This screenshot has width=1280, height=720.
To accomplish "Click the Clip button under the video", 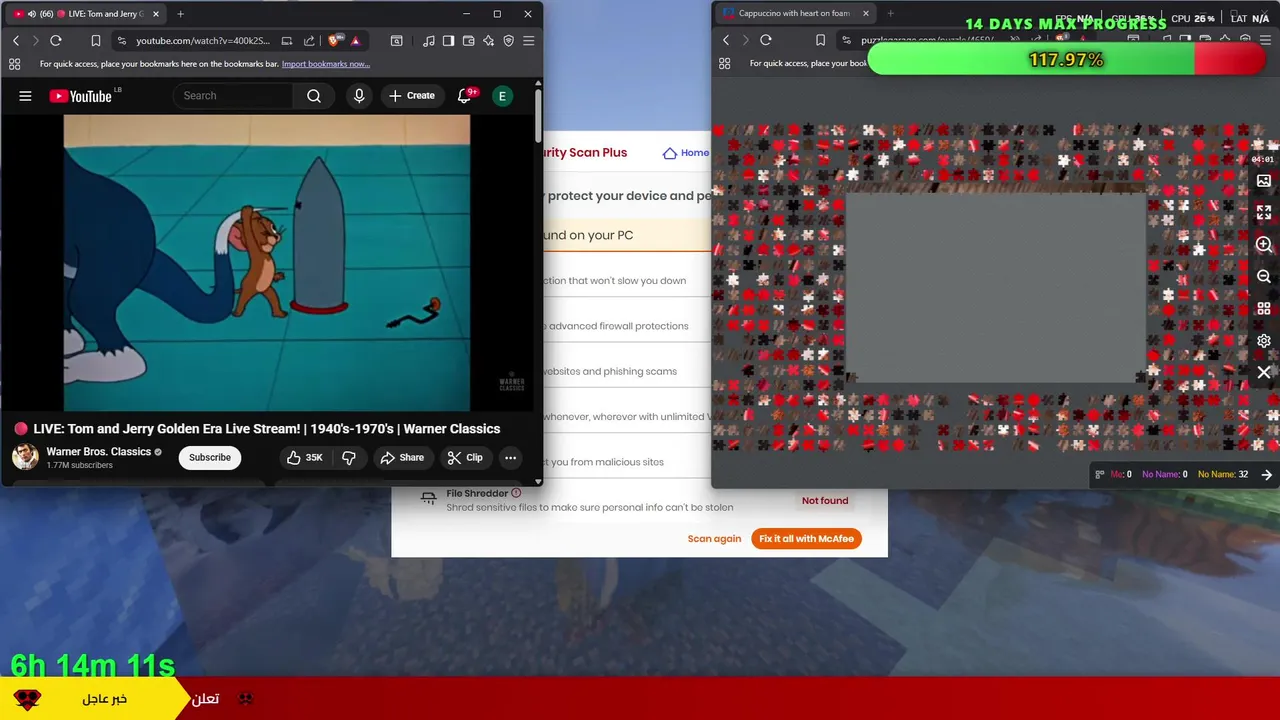I will pyautogui.click(x=464, y=458).
